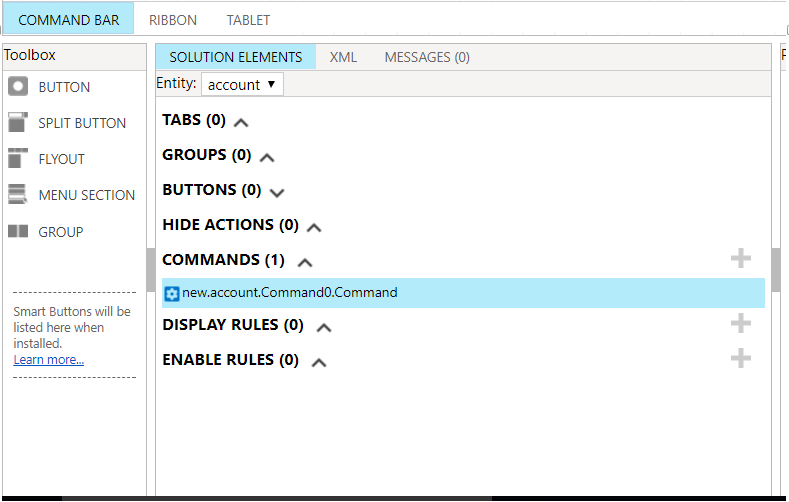Select the Menu Section toolbox icon
The width and height of the screenshot is (789, 502).
coord(18,195)
